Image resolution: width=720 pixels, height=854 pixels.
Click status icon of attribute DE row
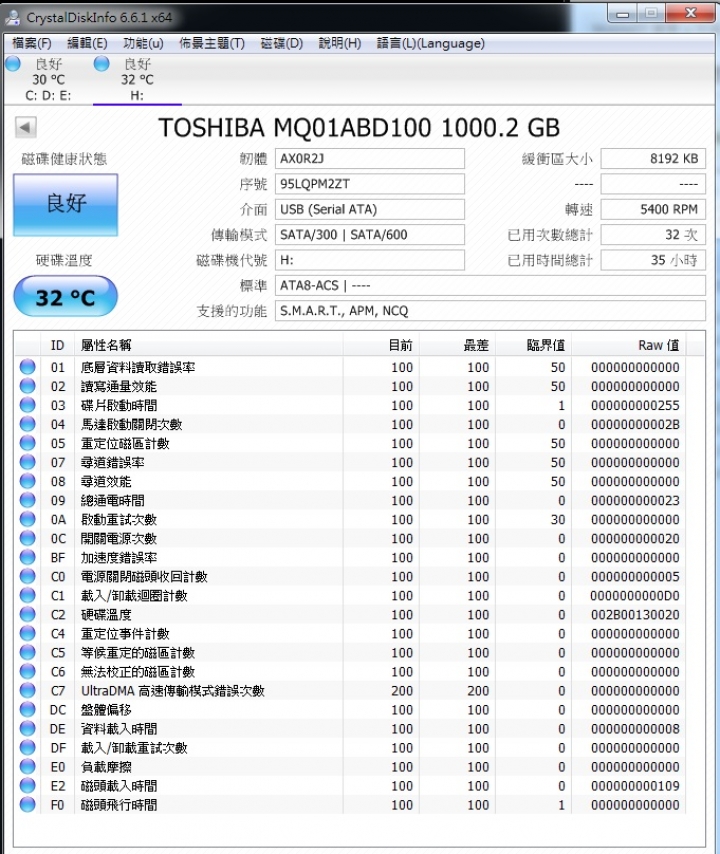[27, 729]
